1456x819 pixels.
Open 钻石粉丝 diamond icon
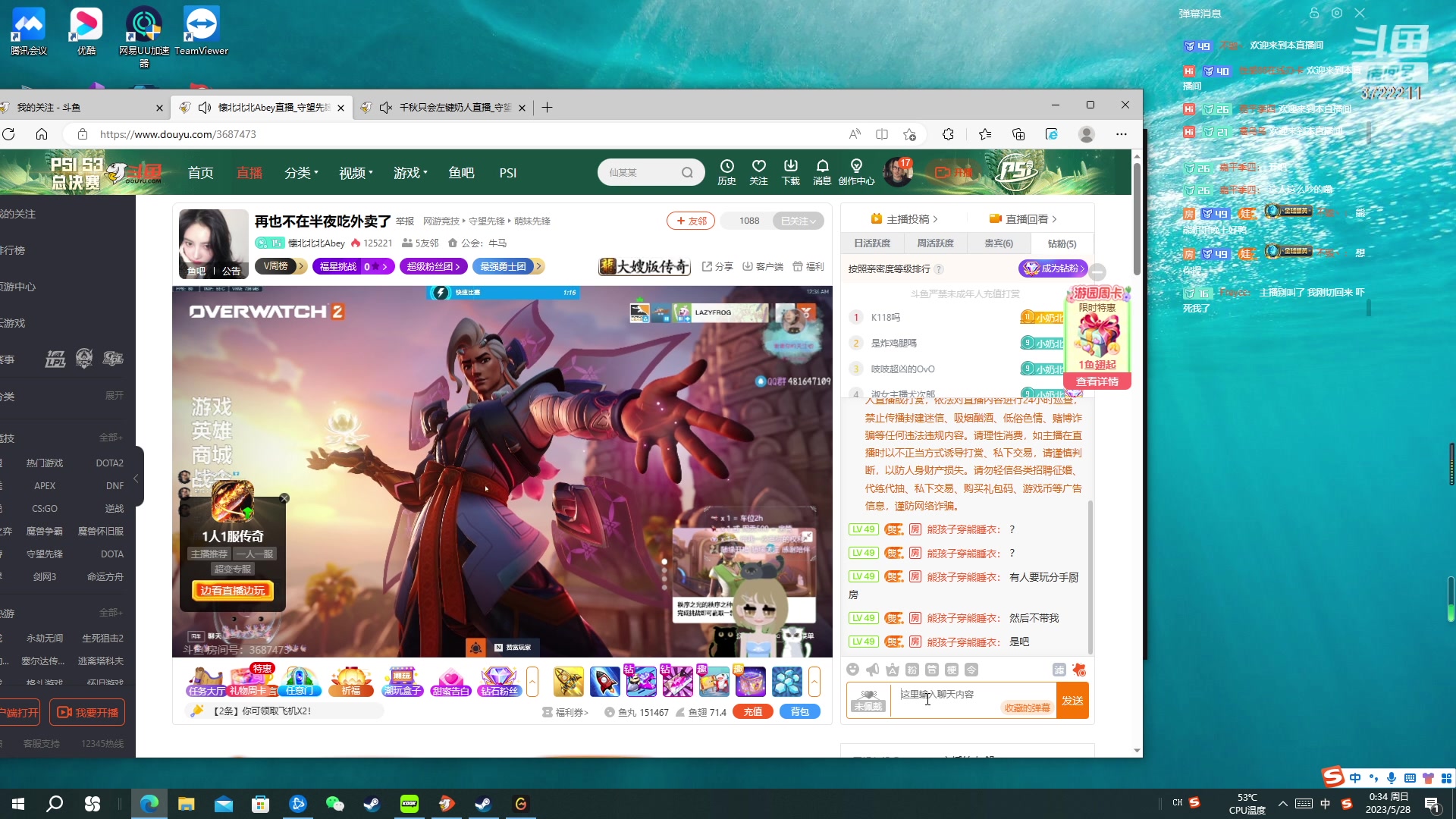point(499,682)
